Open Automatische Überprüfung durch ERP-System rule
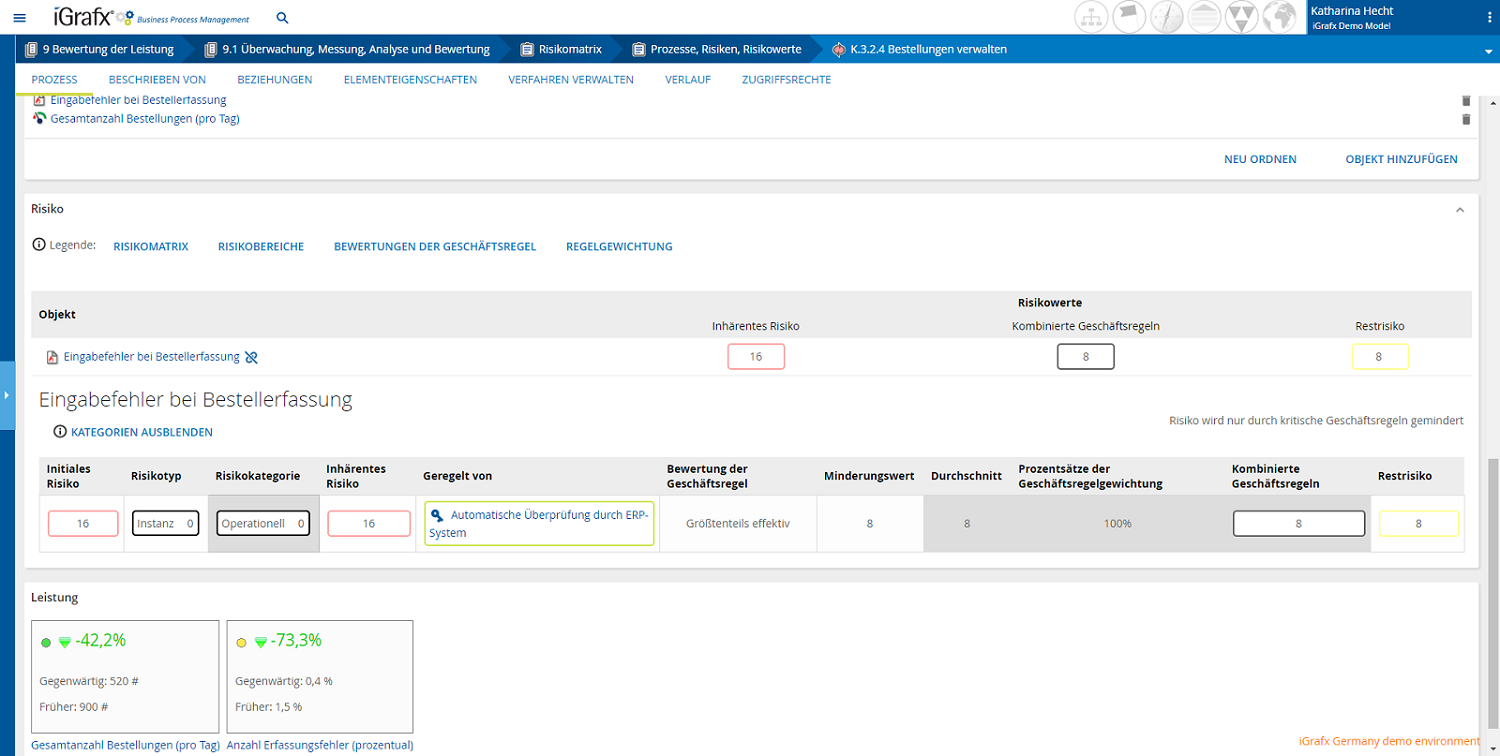Viewport: 1500px width, 756px height. coord(539,524)
